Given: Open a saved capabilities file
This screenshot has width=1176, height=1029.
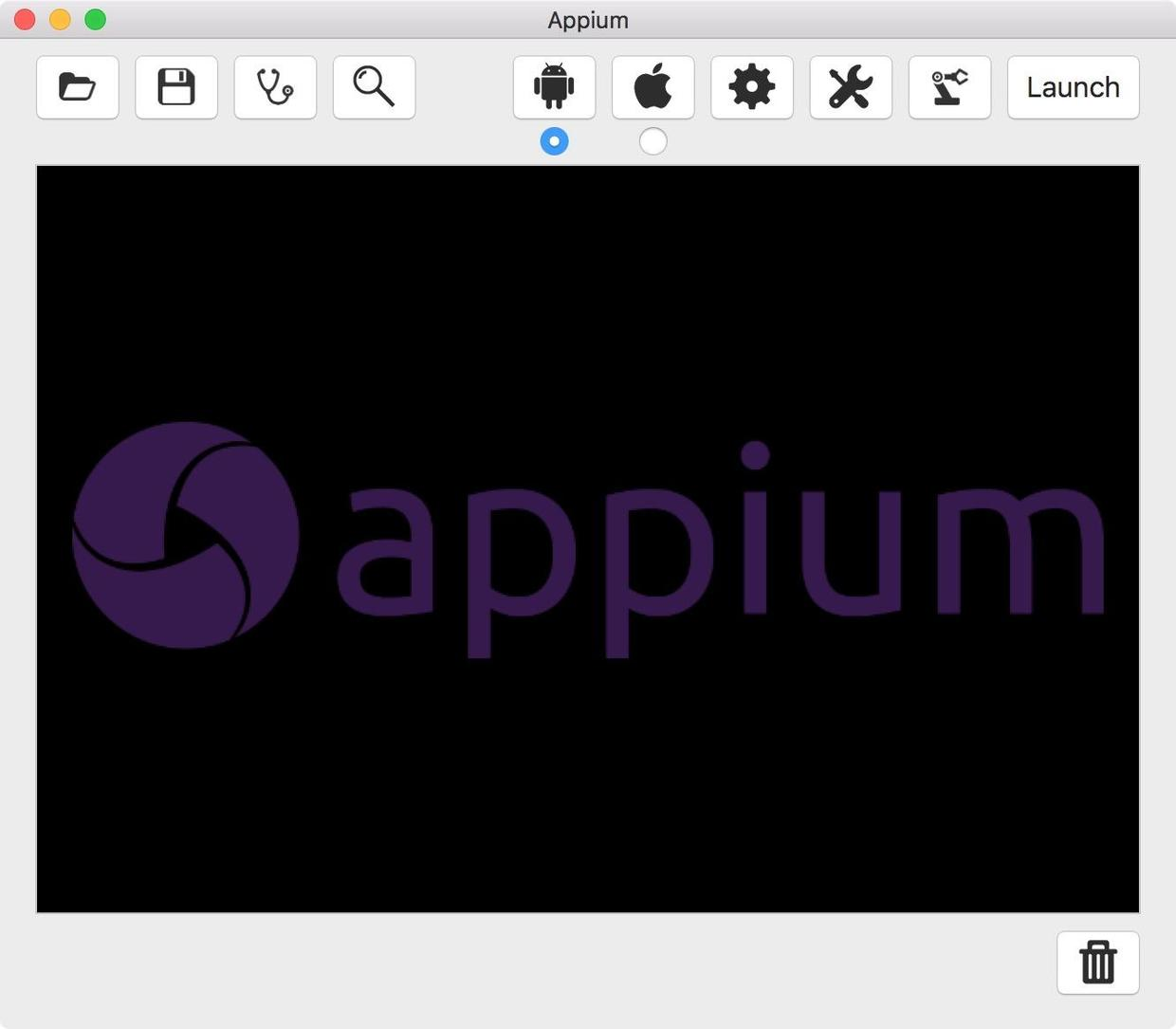Looking at the screenshot, I should coord(77,86).
